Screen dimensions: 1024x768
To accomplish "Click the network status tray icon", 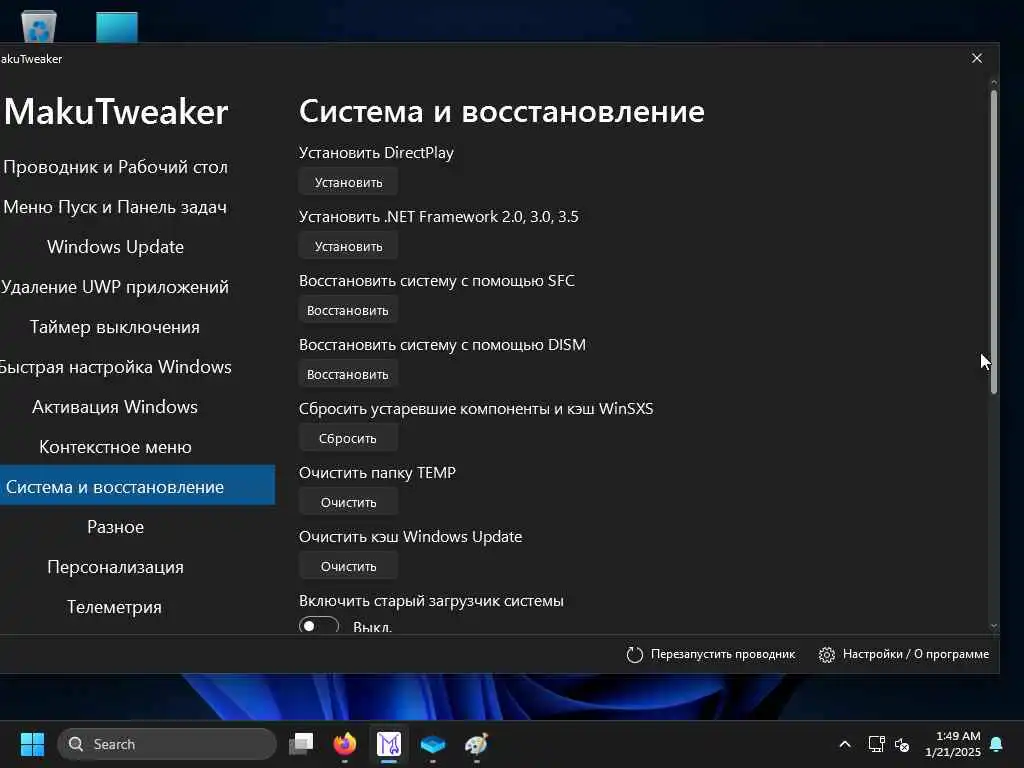I will [x=876, y=744].
